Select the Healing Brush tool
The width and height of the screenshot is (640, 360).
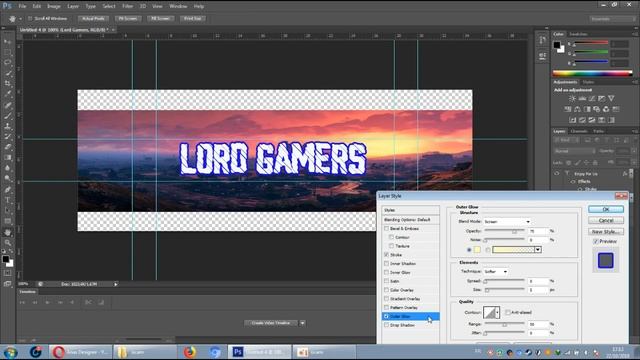pyautogui.click(x=7, y=105)
